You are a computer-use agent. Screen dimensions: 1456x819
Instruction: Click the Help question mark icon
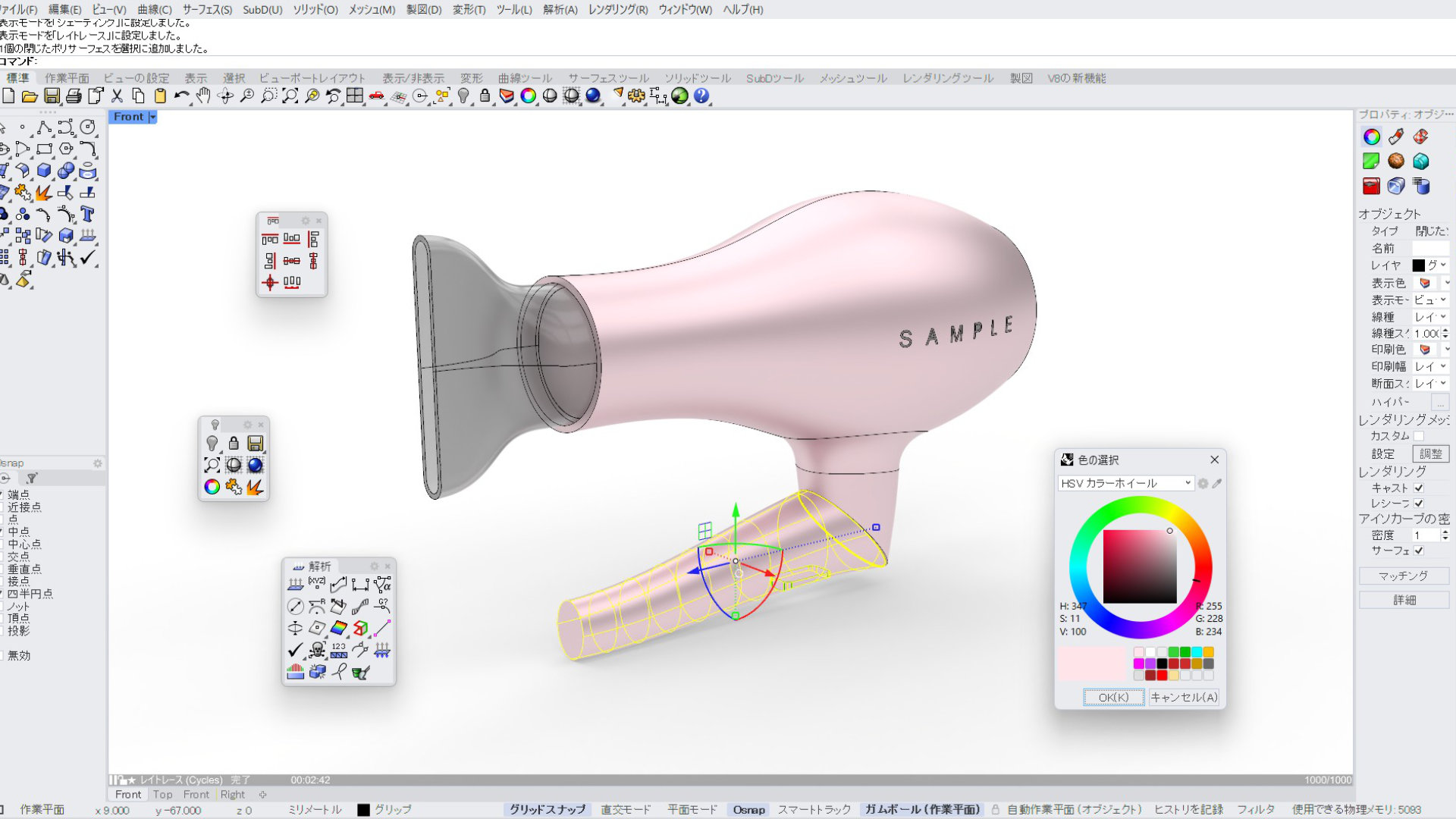701,96
